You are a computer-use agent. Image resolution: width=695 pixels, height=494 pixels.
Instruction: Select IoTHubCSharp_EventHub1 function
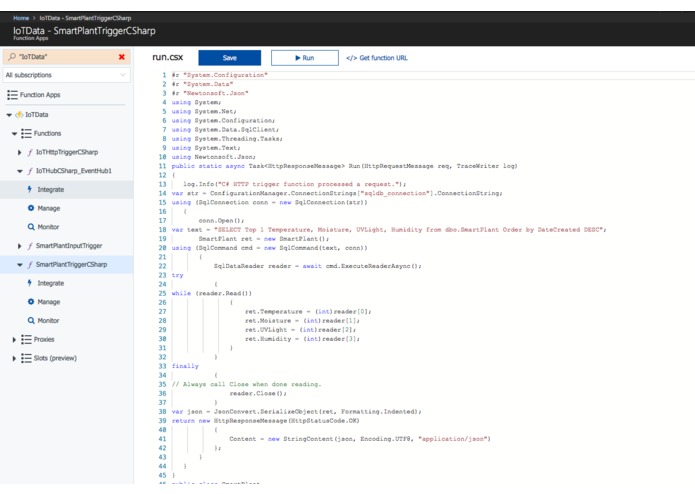74,171
